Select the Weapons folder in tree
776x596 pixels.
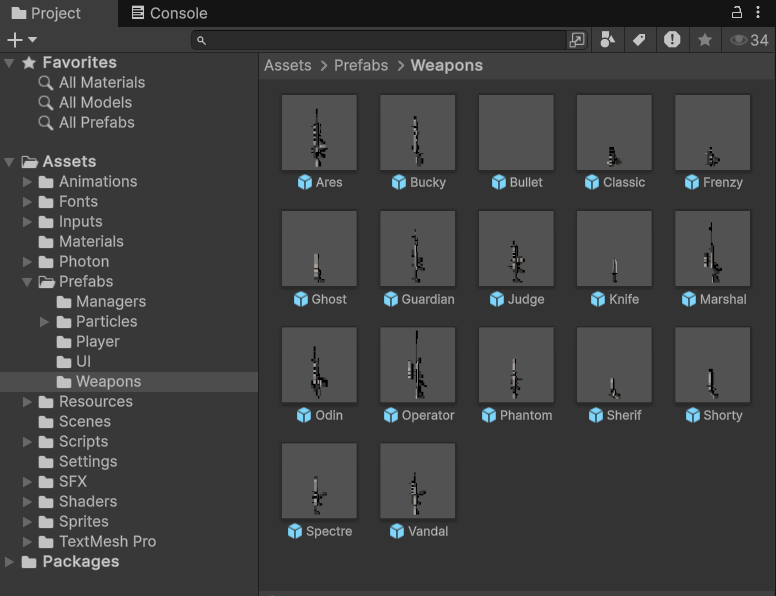pos(98,382)
